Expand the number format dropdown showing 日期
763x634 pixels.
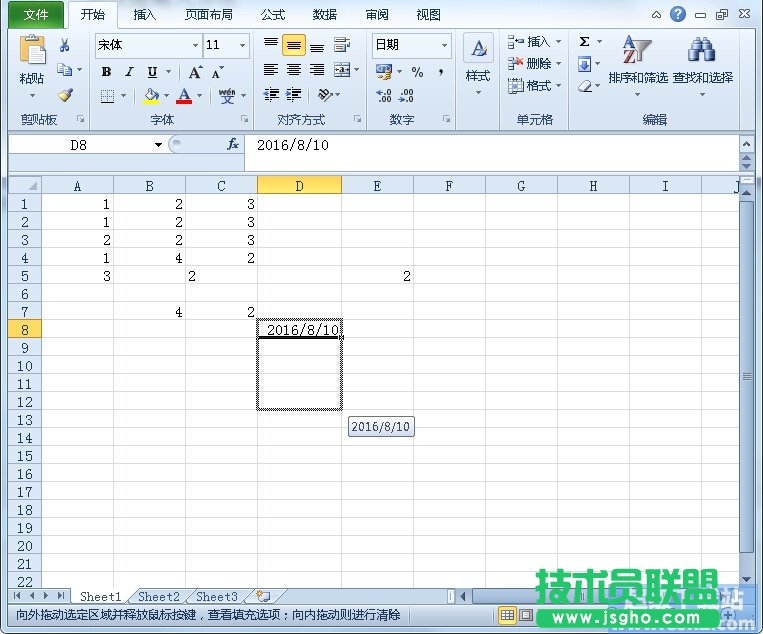point(444,45)
